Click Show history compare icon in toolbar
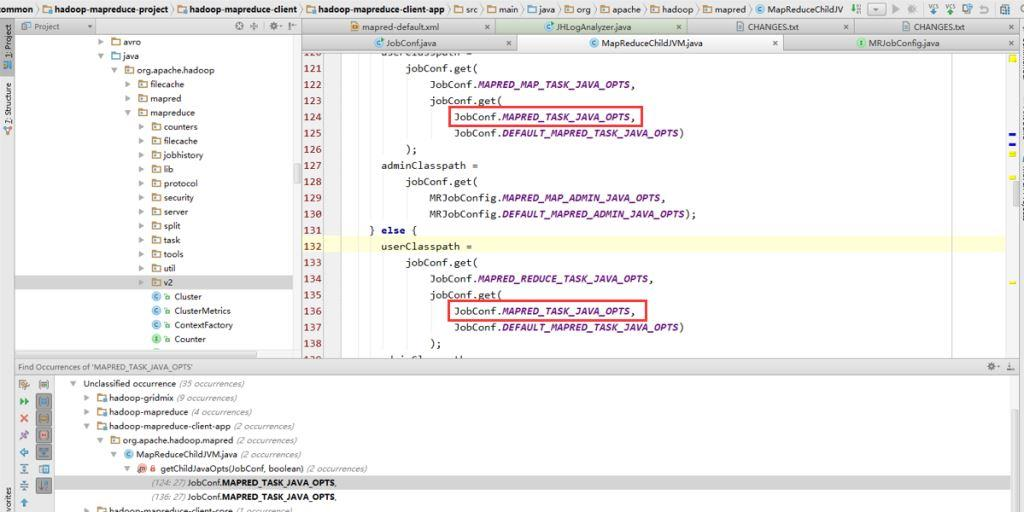1024x512 pixels. point(968,9)
